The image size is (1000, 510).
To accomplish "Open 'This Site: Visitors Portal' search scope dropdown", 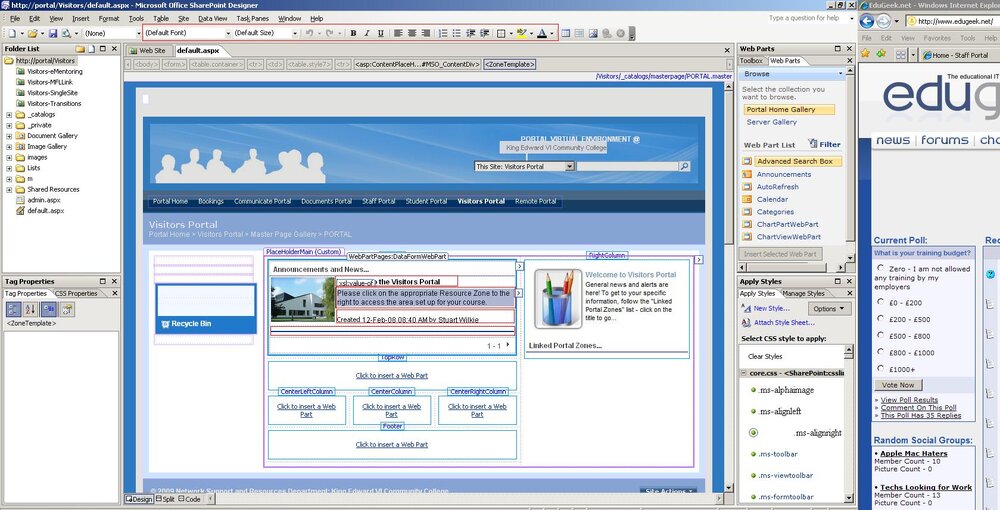I will coord(570,166).
